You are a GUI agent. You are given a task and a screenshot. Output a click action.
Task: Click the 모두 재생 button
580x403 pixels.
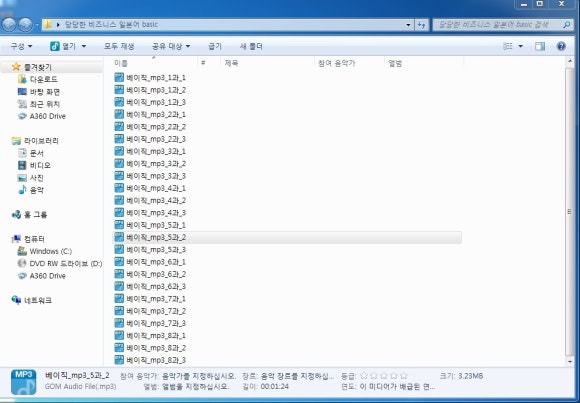coord(119,46)
